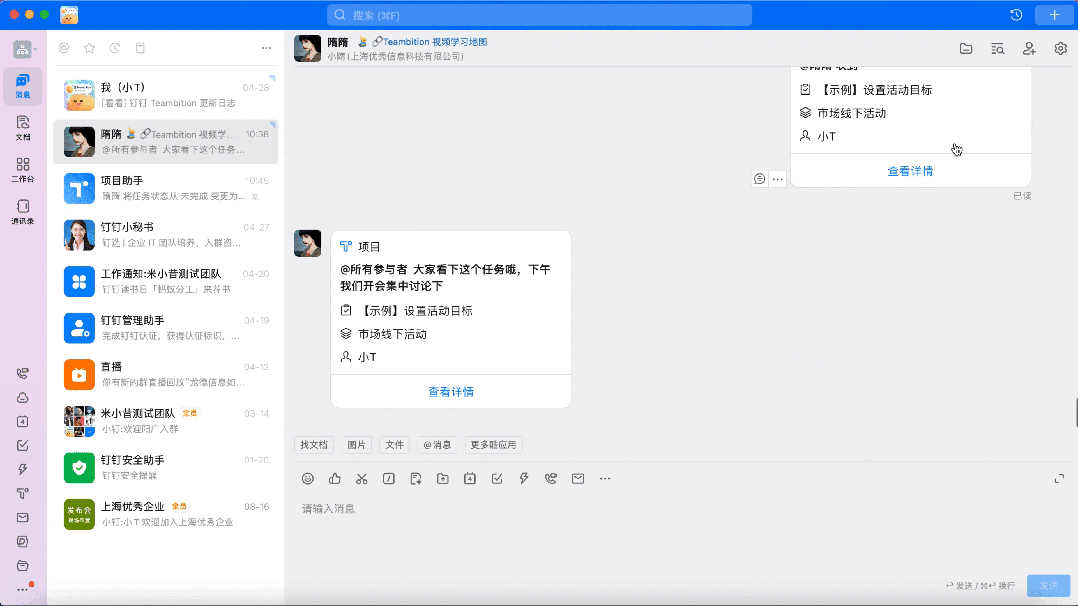Open the group files folder icon
The width and height of the screenshot is (1078, 606).
click(x=966, y=48)
